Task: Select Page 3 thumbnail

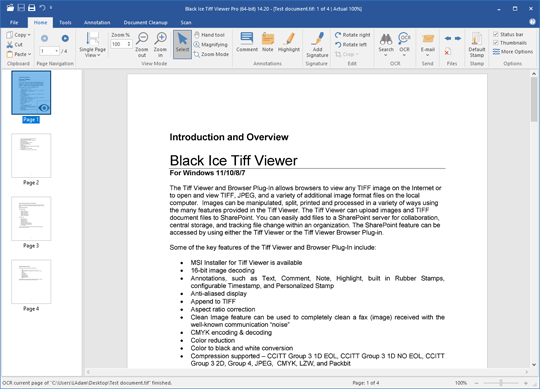Action: tap(31, 219)
